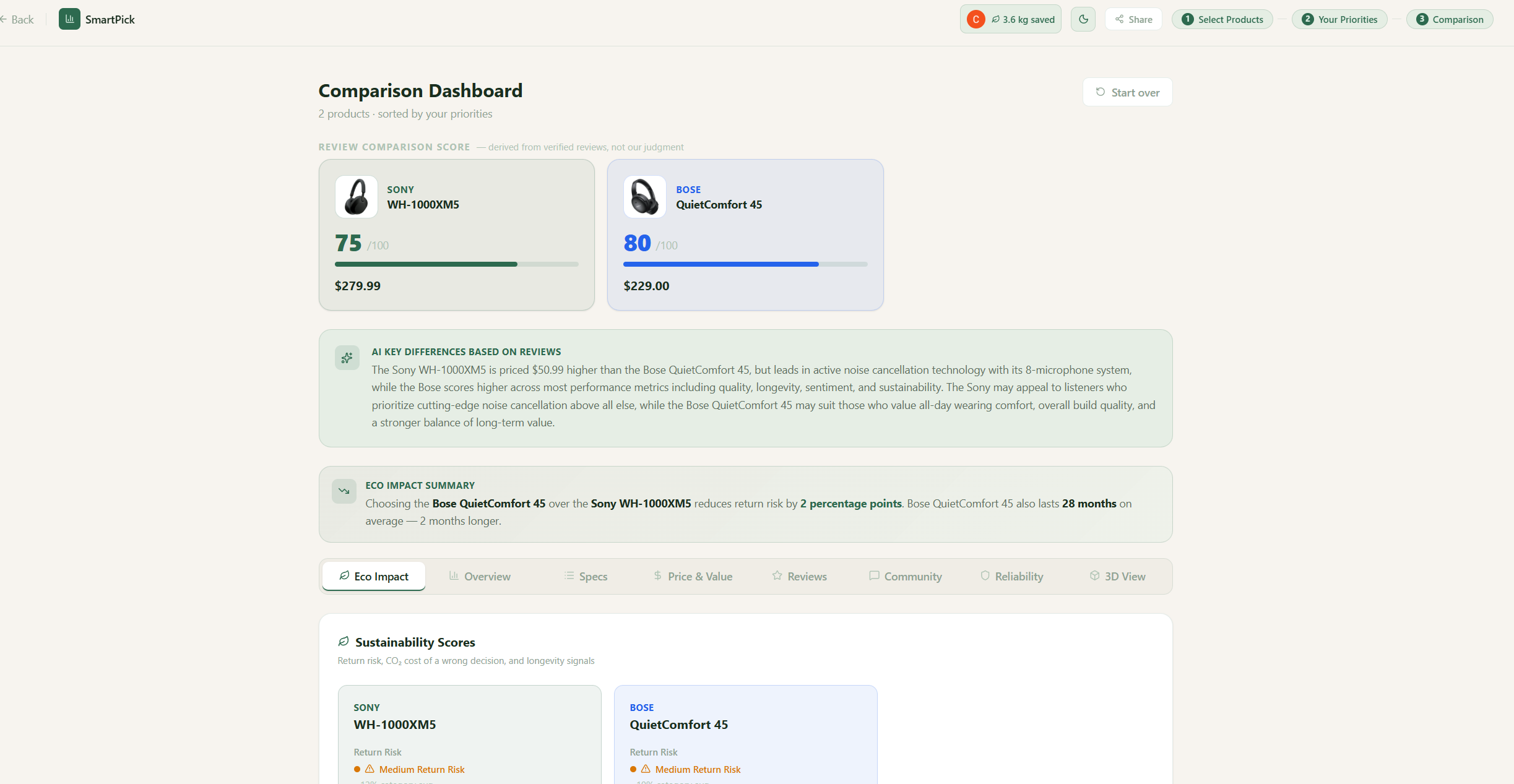Toggle dark mode moon icon
The height and width of the screenshot is (784, 1514).
point(1083,19)
